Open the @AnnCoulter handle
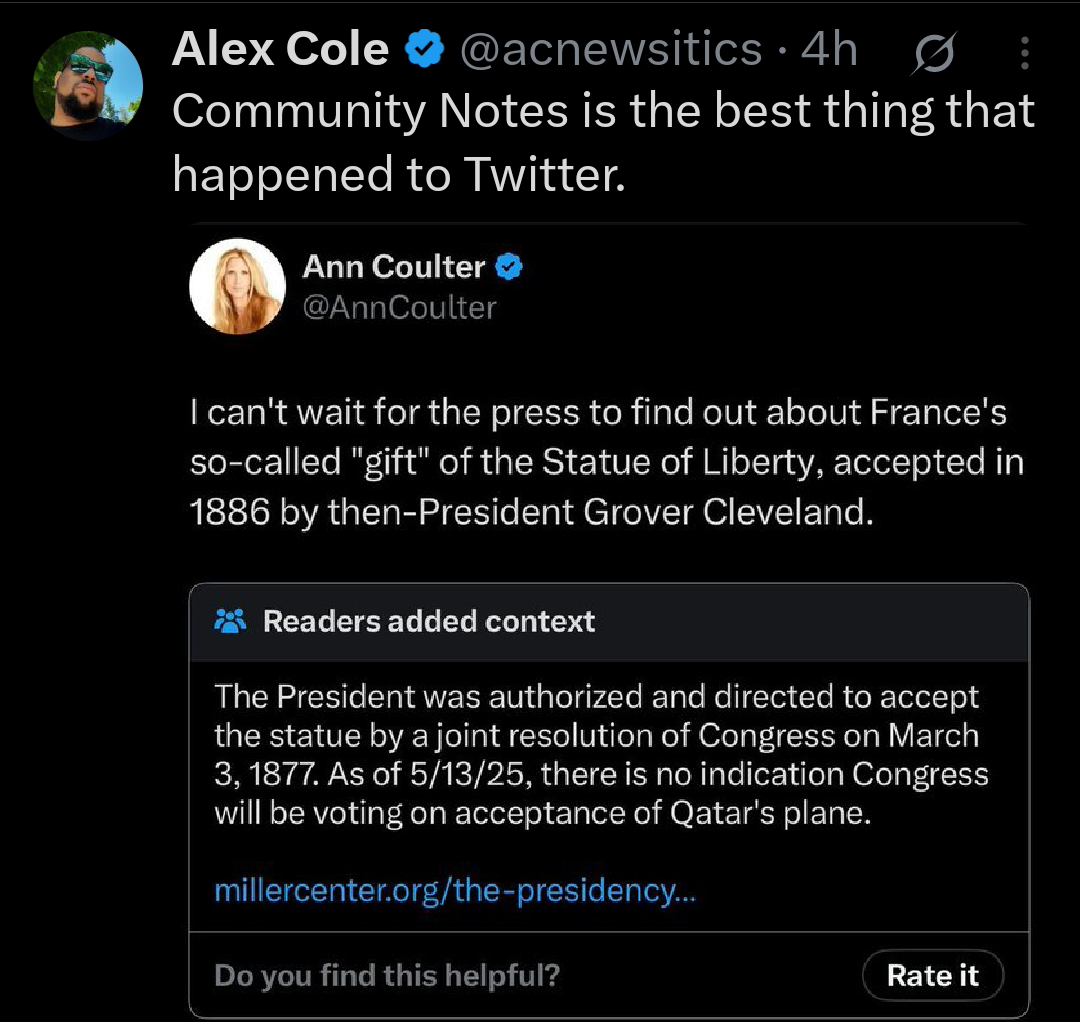Viewport: 1080px width, 1022px height. (399, 307)
